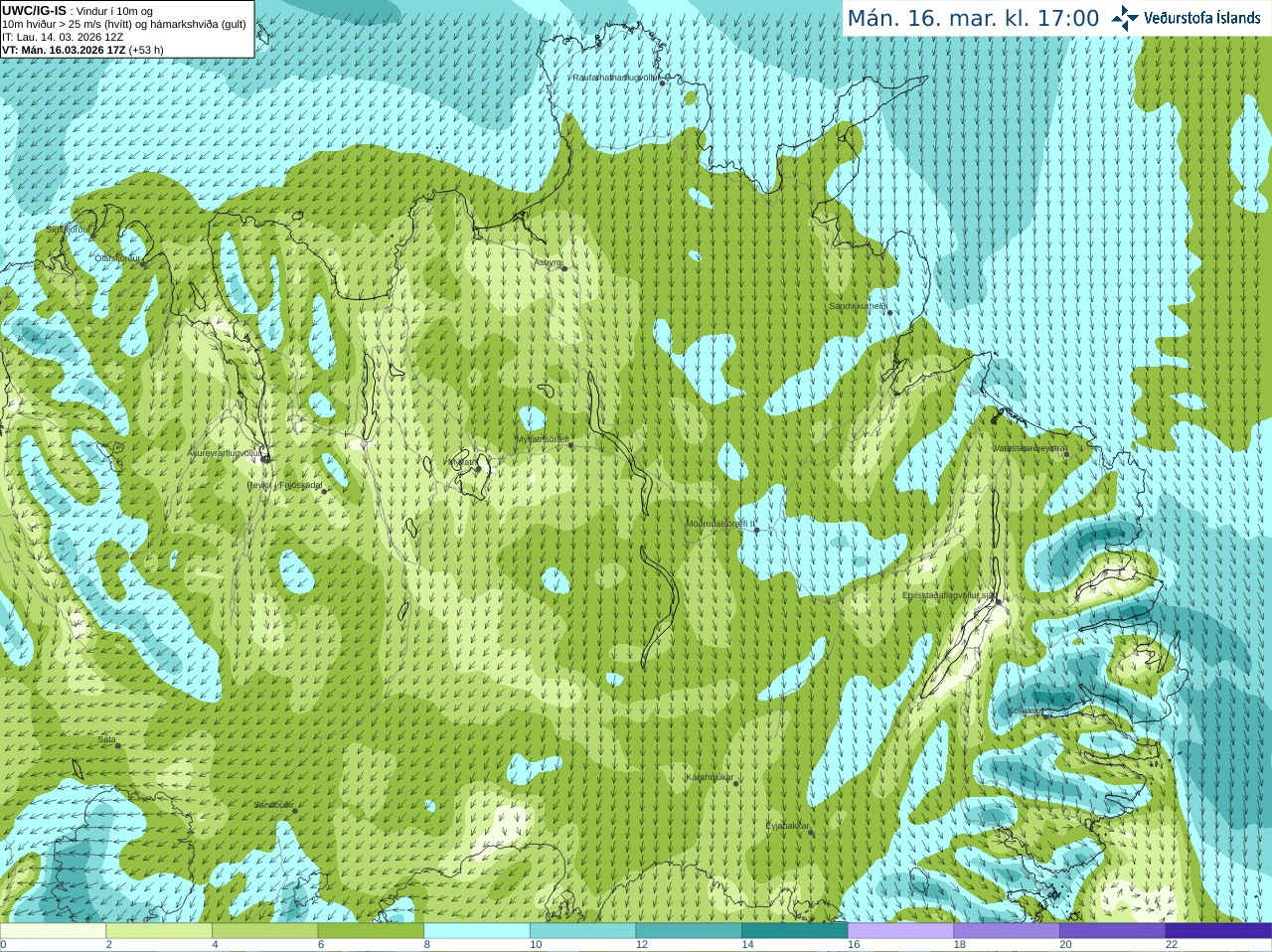Click the 'IT: Lau. 14. 03. 2026 12Z' line

(63, 37)
